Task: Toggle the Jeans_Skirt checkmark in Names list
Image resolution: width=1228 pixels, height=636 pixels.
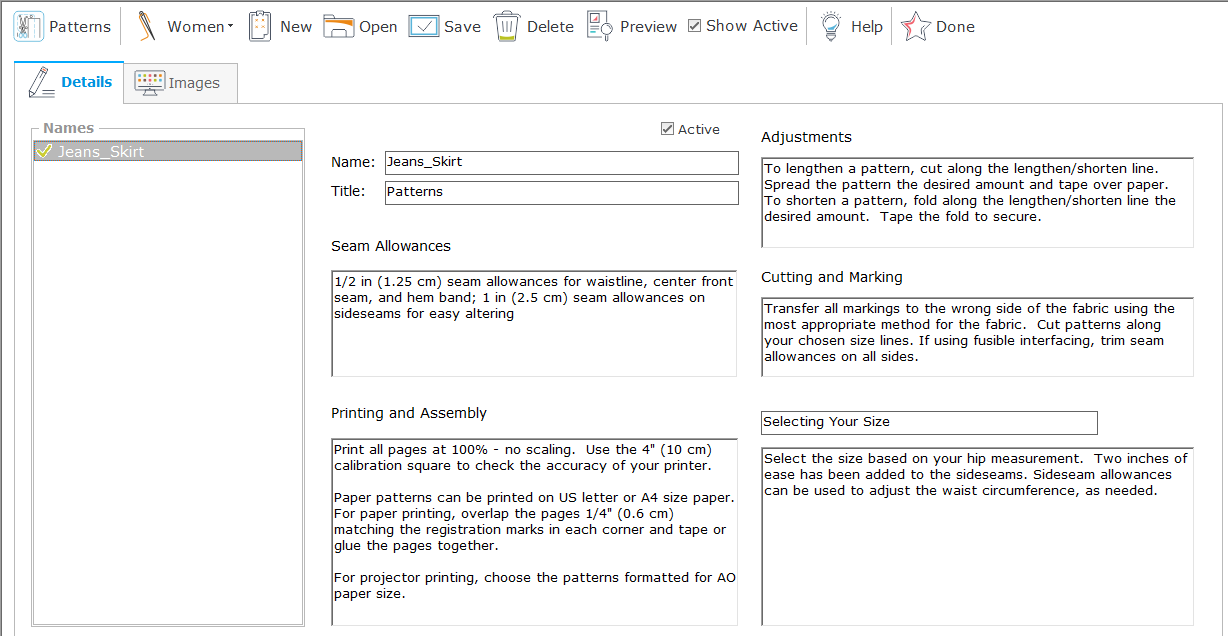Action: click(x=43, y=151)
